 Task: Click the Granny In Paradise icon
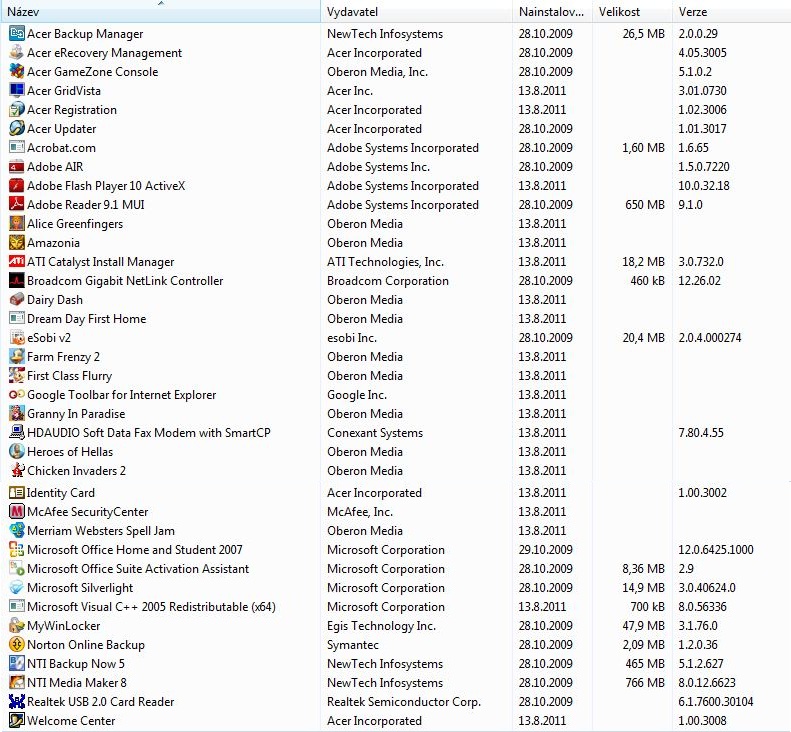(x=17, y=413)
